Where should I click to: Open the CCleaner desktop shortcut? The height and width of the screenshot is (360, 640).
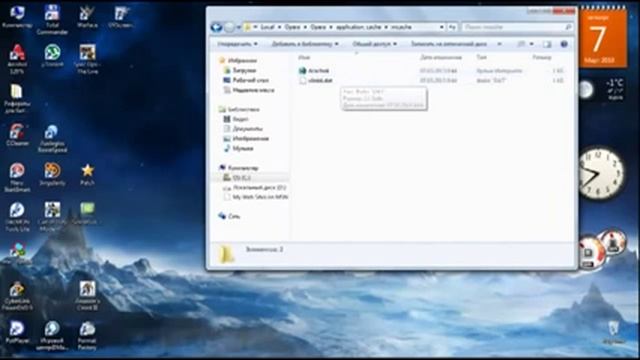(17, 135)
